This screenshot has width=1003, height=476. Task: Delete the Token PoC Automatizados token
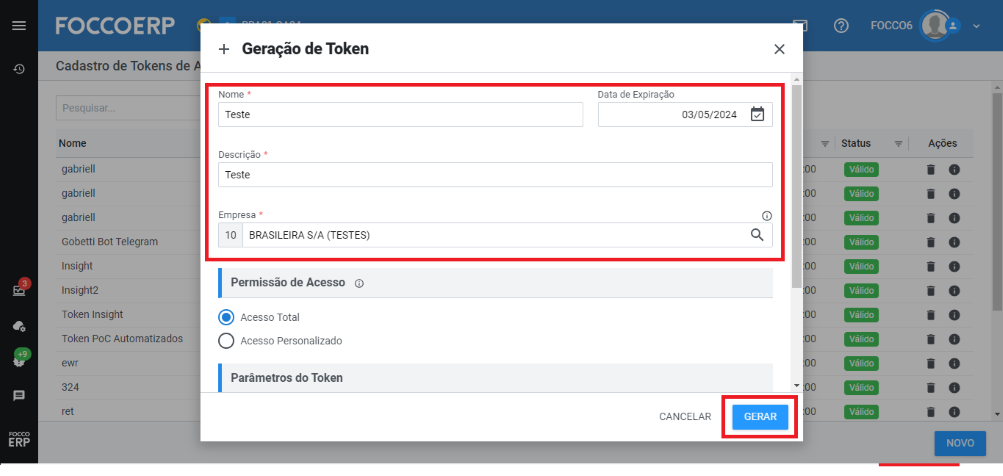(931, 339)
